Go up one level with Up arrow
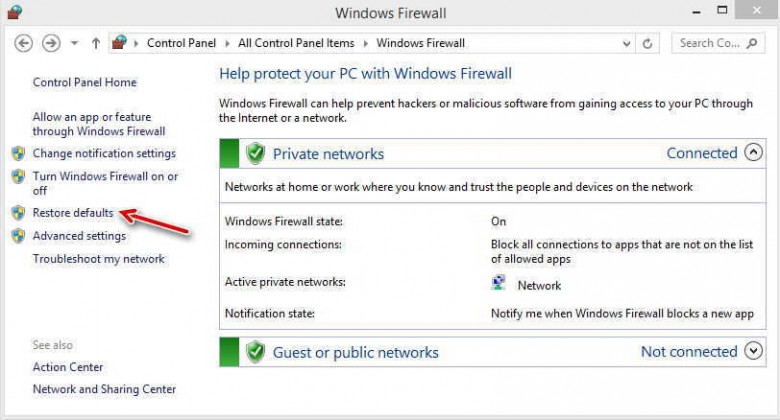780x420 pixels. [96, 43]
